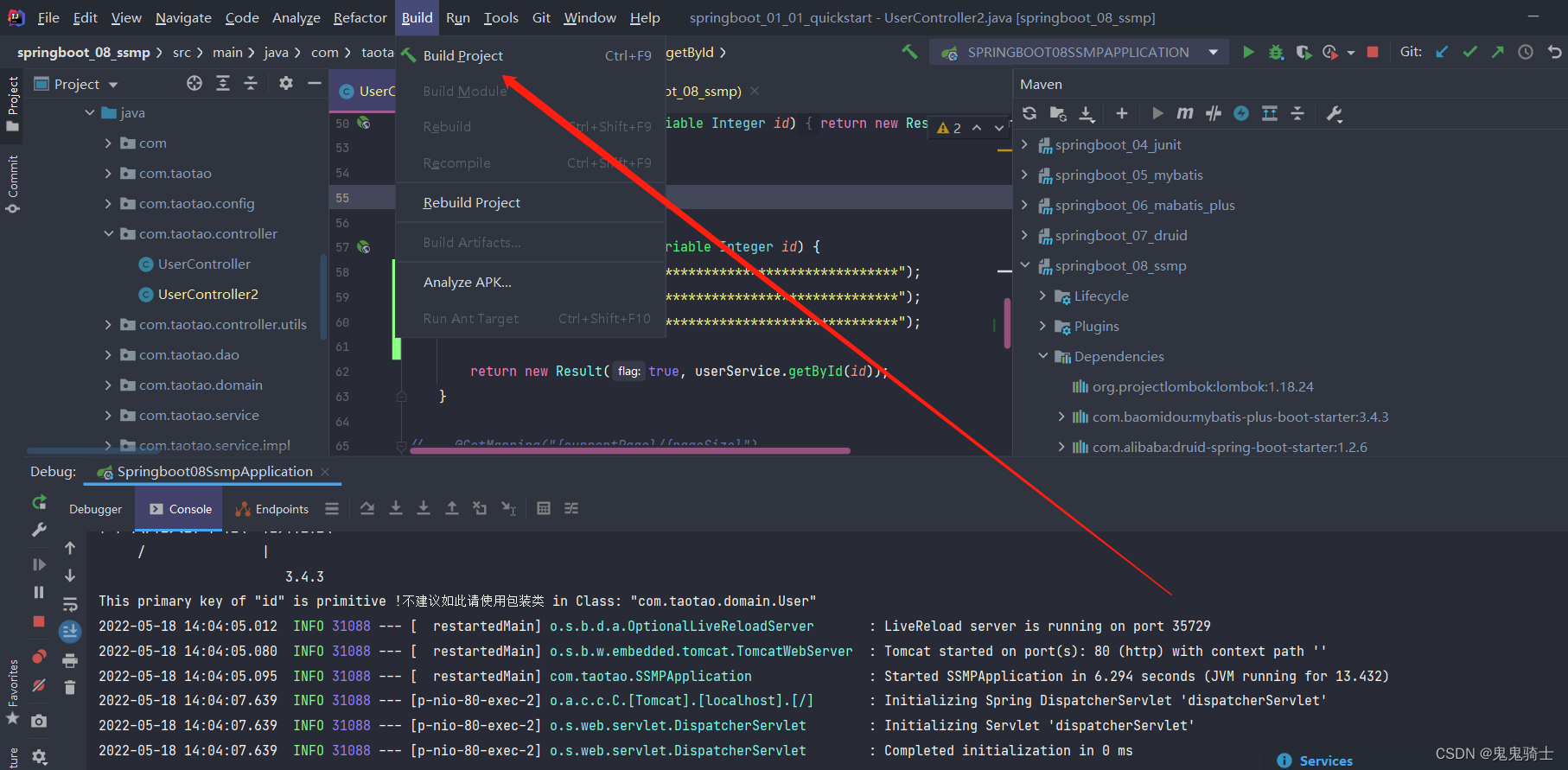Expand com.baomidou mybatis-plus-boot-starter dependency
This screenshot has width=1568, height=770.
click(1061, 417)
